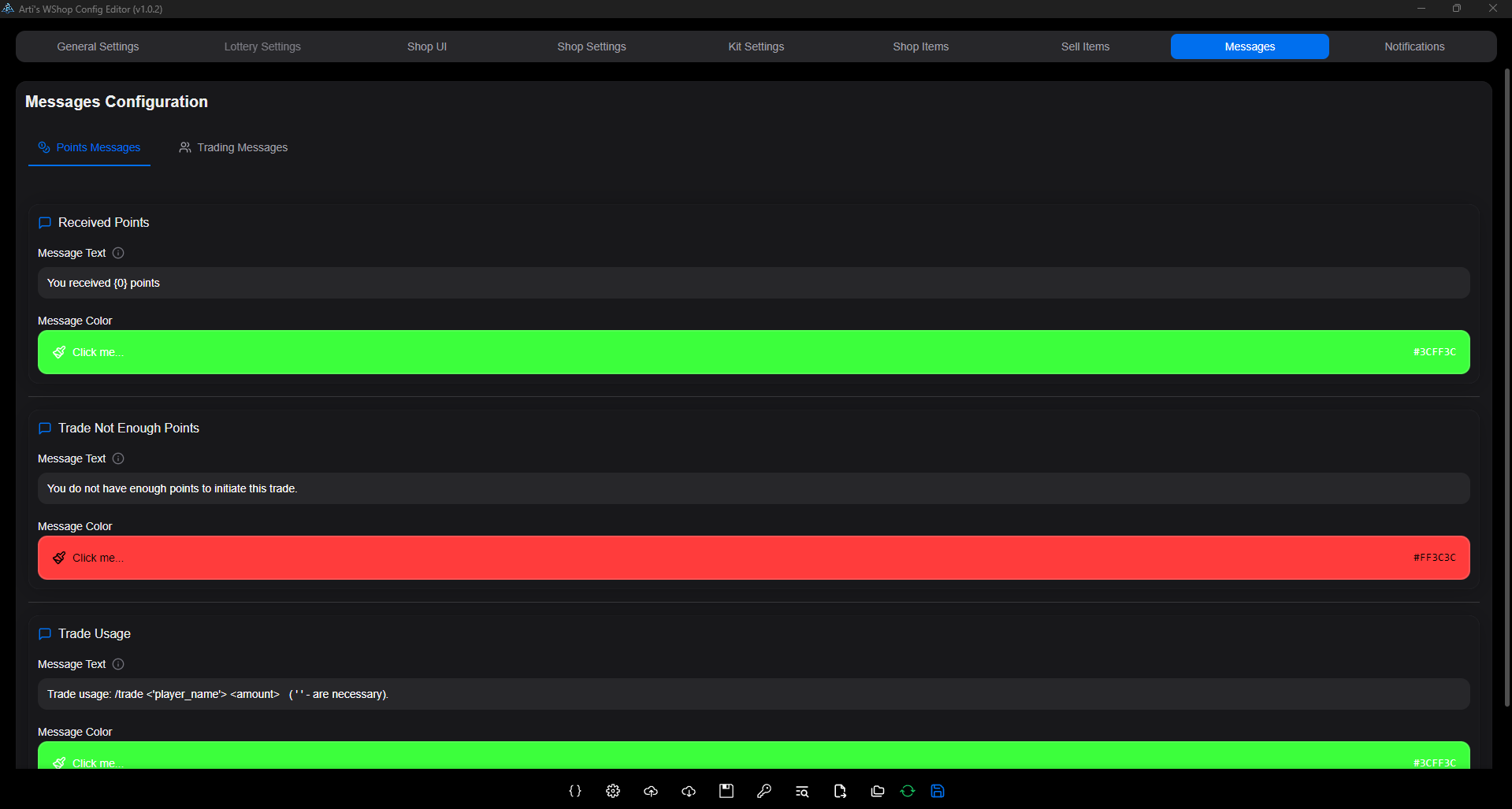This screenshot has width=1512, height=809.
Task: Click the file export arrow icon
Action: point(840,791)
